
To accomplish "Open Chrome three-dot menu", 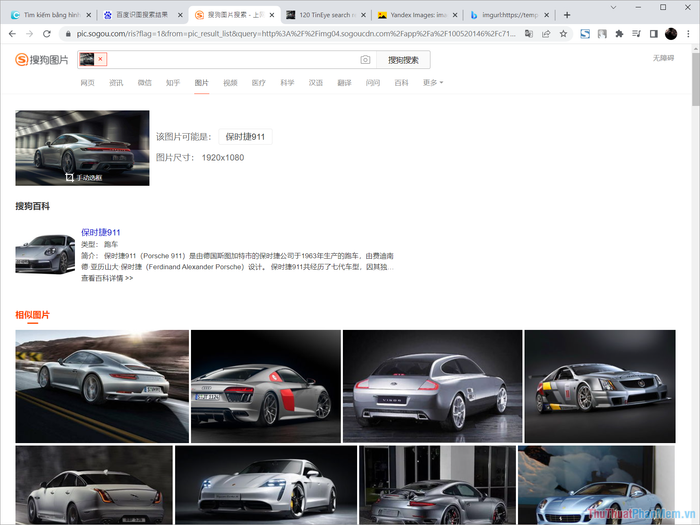I will (688, 34).
